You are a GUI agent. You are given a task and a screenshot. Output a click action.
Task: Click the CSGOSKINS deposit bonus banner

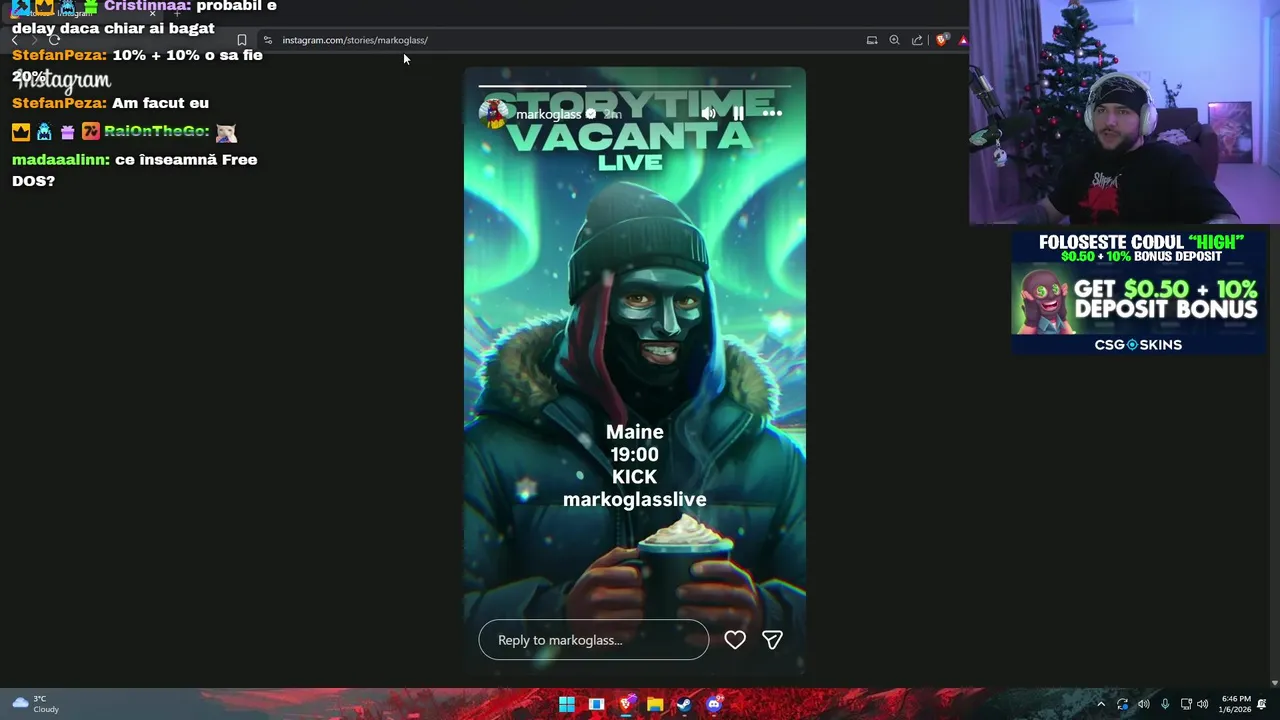coord(1138,293)
